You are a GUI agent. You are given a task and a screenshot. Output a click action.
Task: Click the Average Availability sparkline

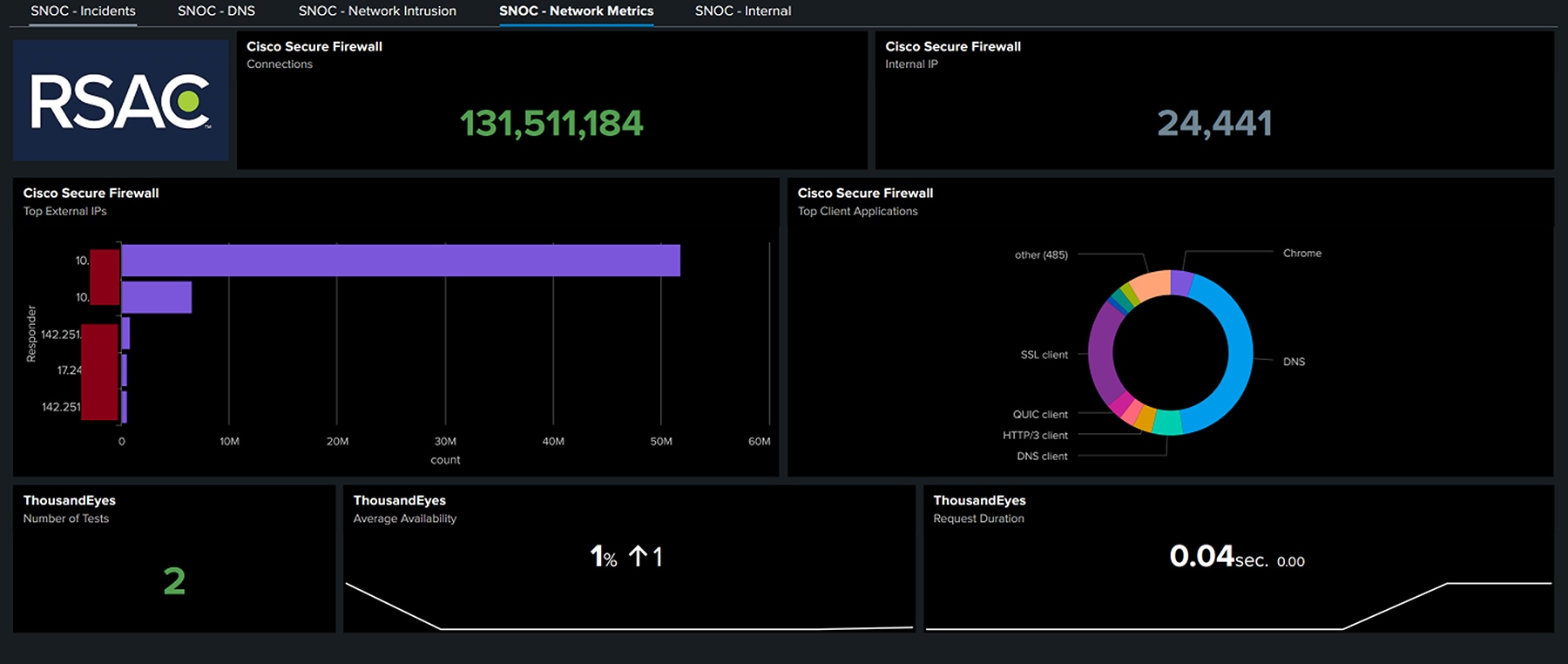point(629,606)
